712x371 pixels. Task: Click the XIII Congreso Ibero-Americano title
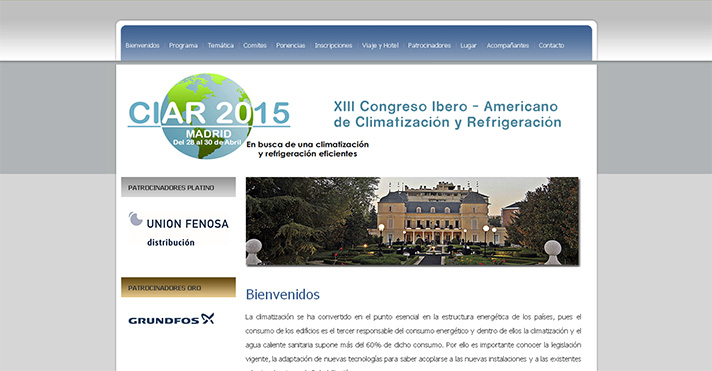(x=447, y=114)
